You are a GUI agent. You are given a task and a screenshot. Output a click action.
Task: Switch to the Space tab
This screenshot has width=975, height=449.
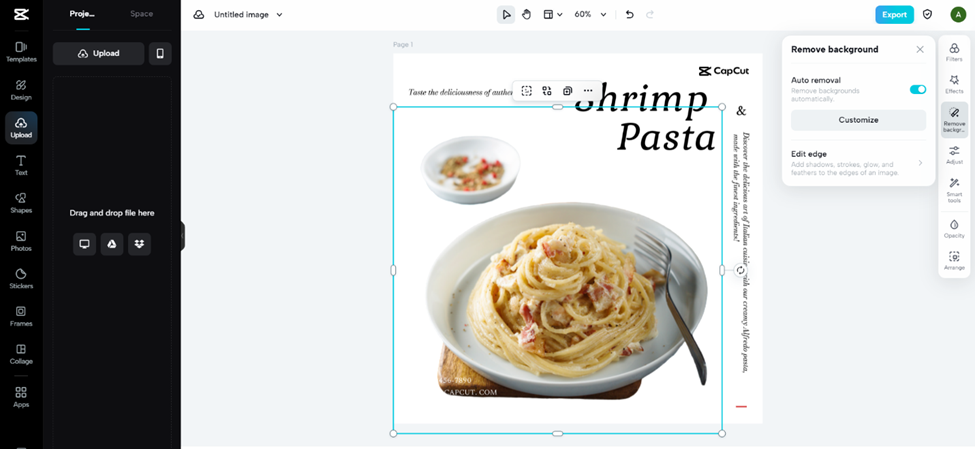[x=141, y=14]
